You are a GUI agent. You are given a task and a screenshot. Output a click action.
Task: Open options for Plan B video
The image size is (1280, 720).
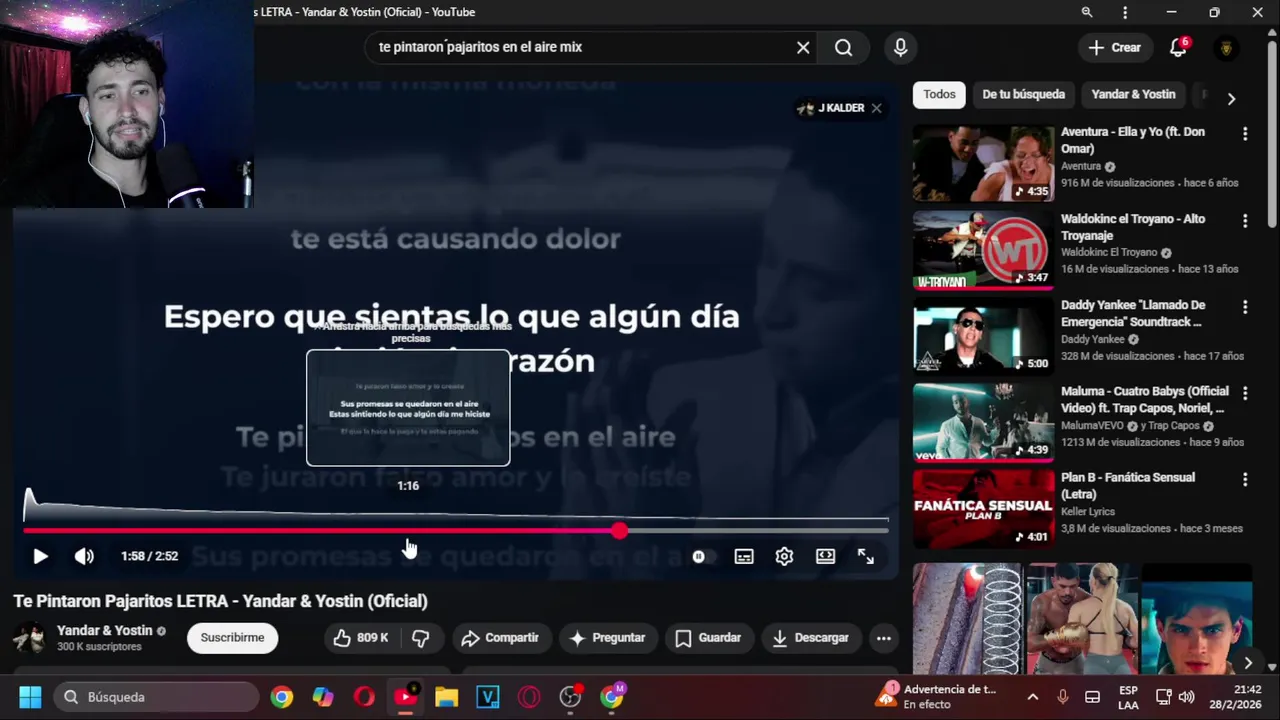click(1245, 479)
